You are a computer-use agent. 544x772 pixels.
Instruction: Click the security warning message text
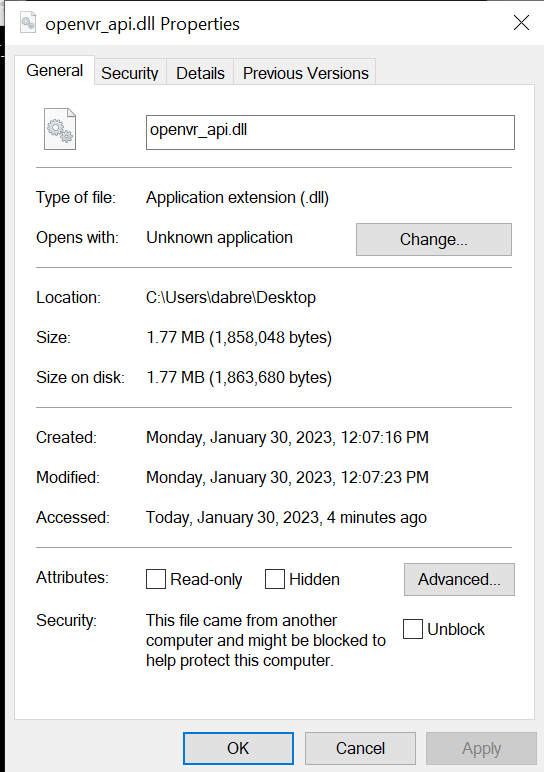266,640
